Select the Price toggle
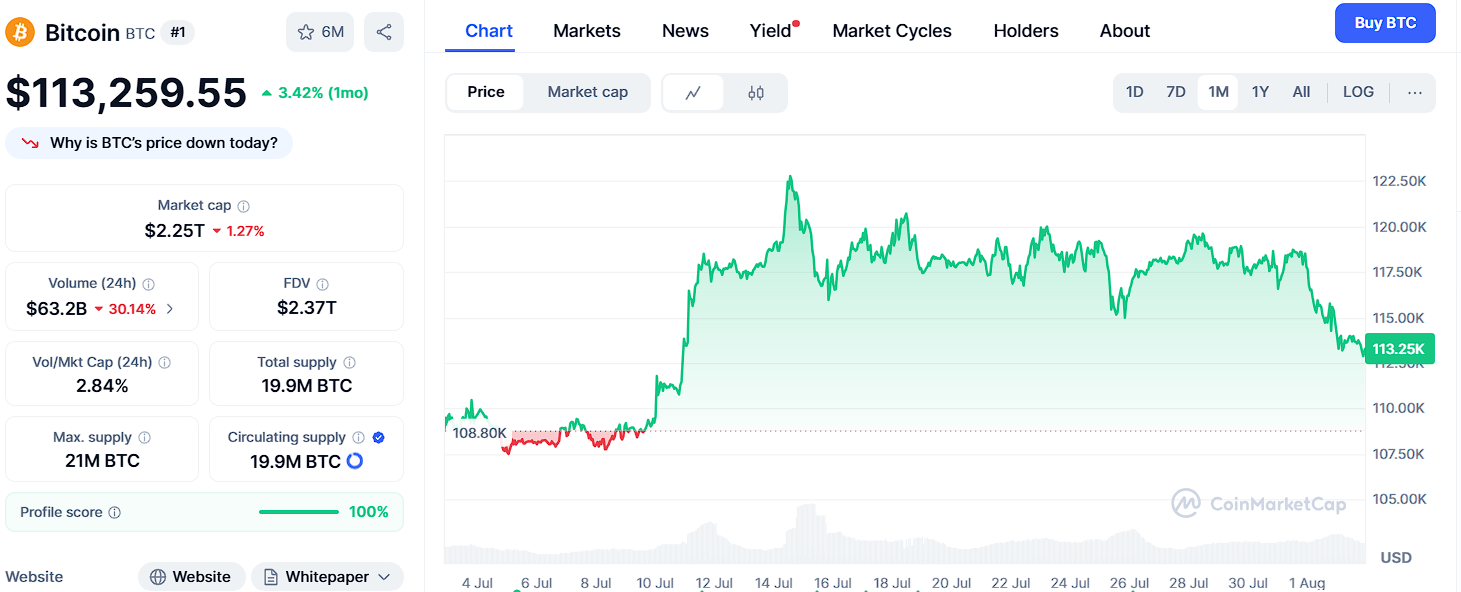Screen dimensions: 1461x592 [486, 92]
